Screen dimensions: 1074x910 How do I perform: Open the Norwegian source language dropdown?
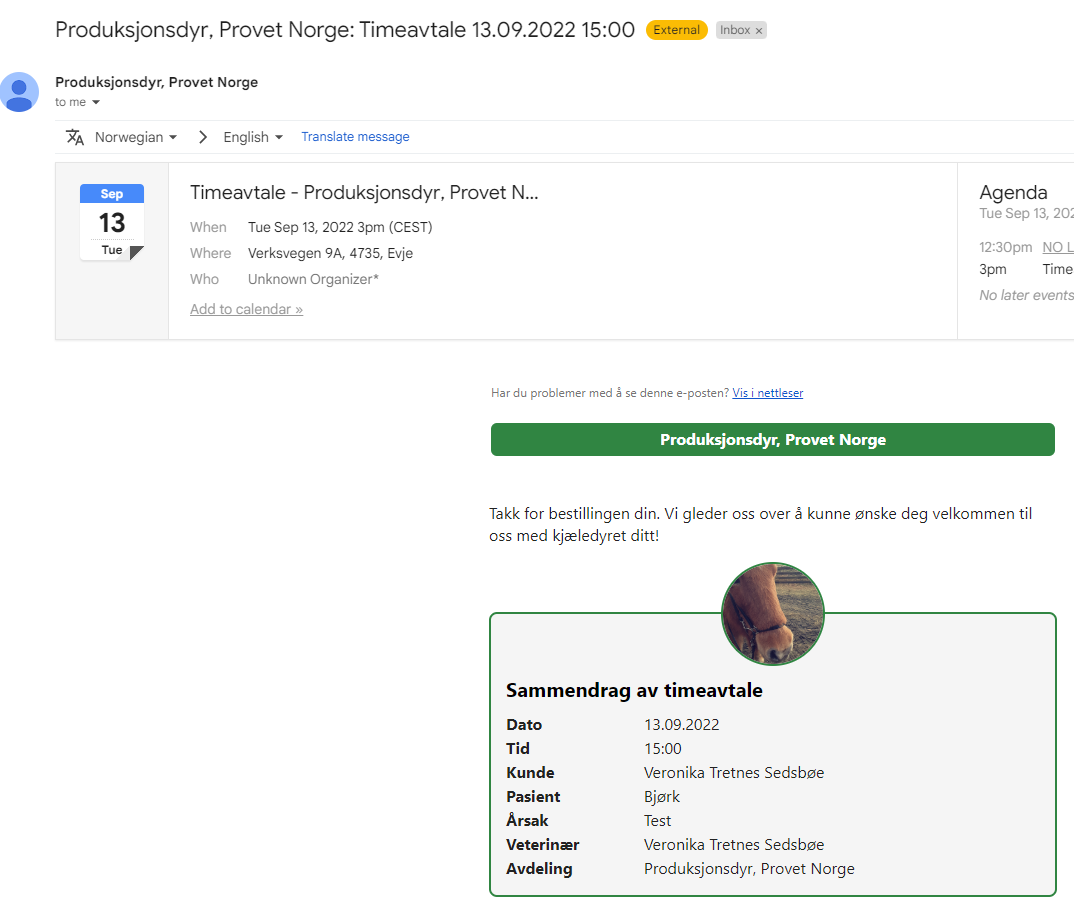[136, 137]
